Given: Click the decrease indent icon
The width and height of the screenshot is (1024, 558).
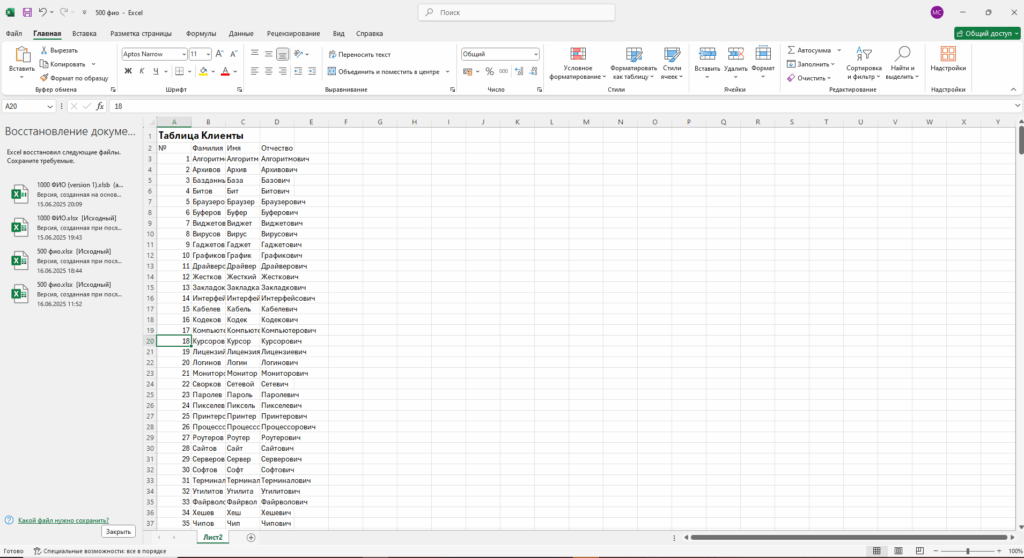Looking at the screenshot, I should 298,71.
